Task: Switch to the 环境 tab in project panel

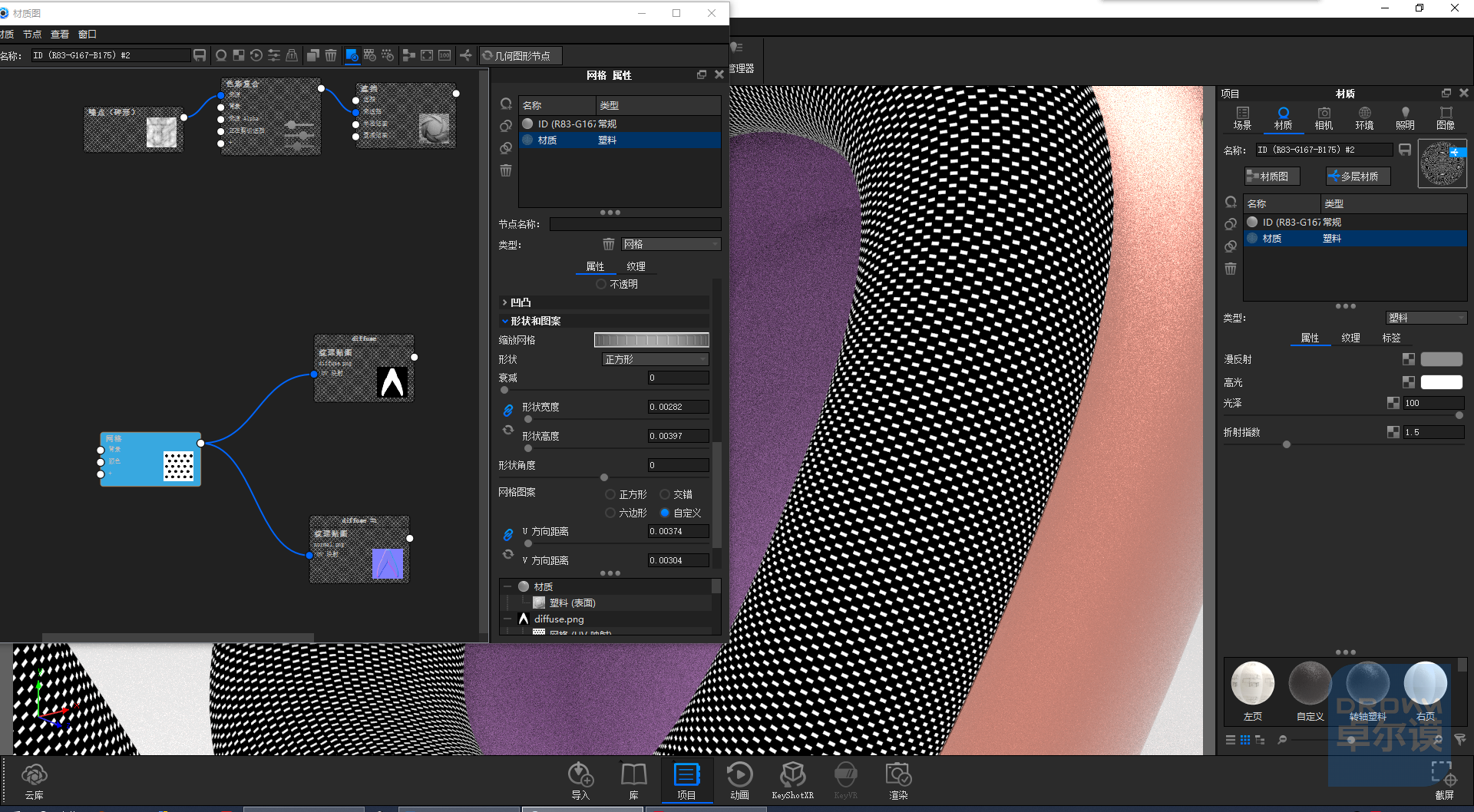Action: tap(1364, 118)
